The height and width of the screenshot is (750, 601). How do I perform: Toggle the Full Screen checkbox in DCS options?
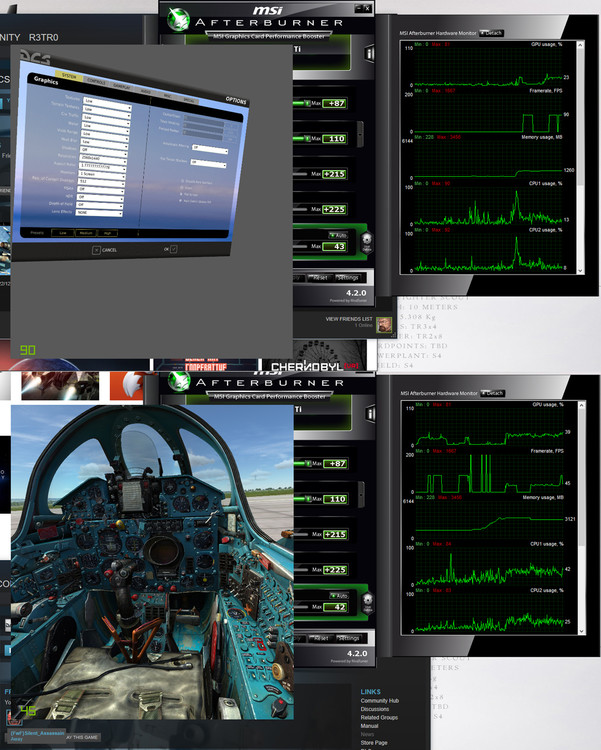pos(181,194)
